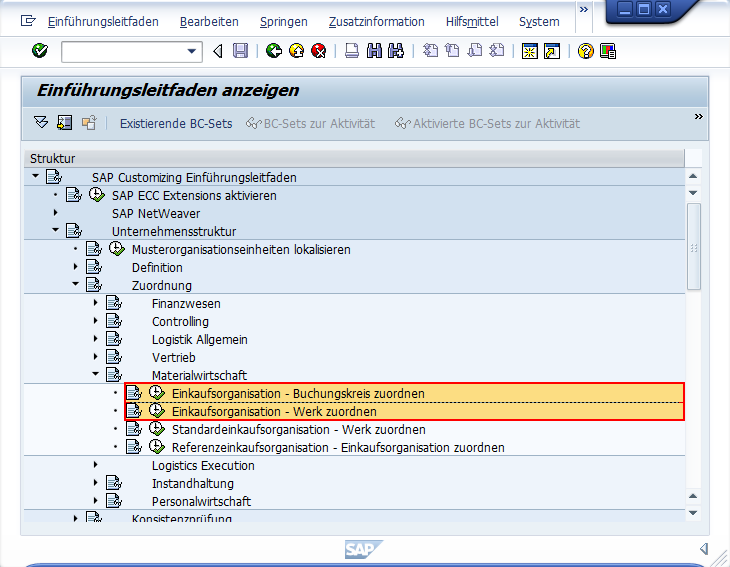This screenshot has width=730, height=567.
Task: Open documentation icon for Einkaufsorganisation - Buchungskreis zuordnen
Action: point(134,393)
